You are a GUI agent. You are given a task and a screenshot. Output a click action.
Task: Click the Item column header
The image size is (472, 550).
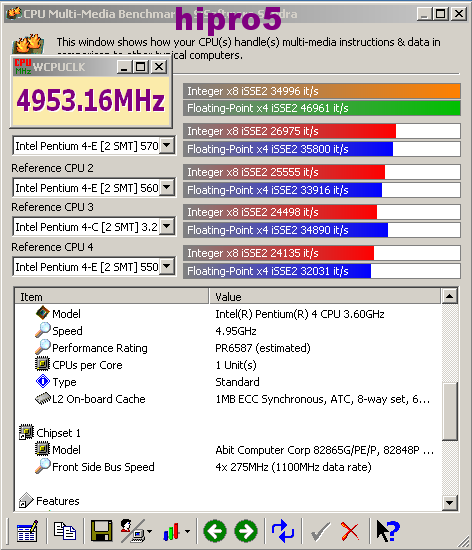coord(112,296)
